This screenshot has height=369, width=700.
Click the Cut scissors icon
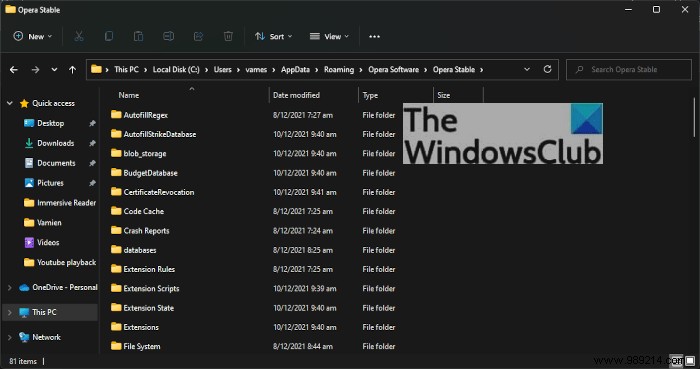tap(79, 37)
